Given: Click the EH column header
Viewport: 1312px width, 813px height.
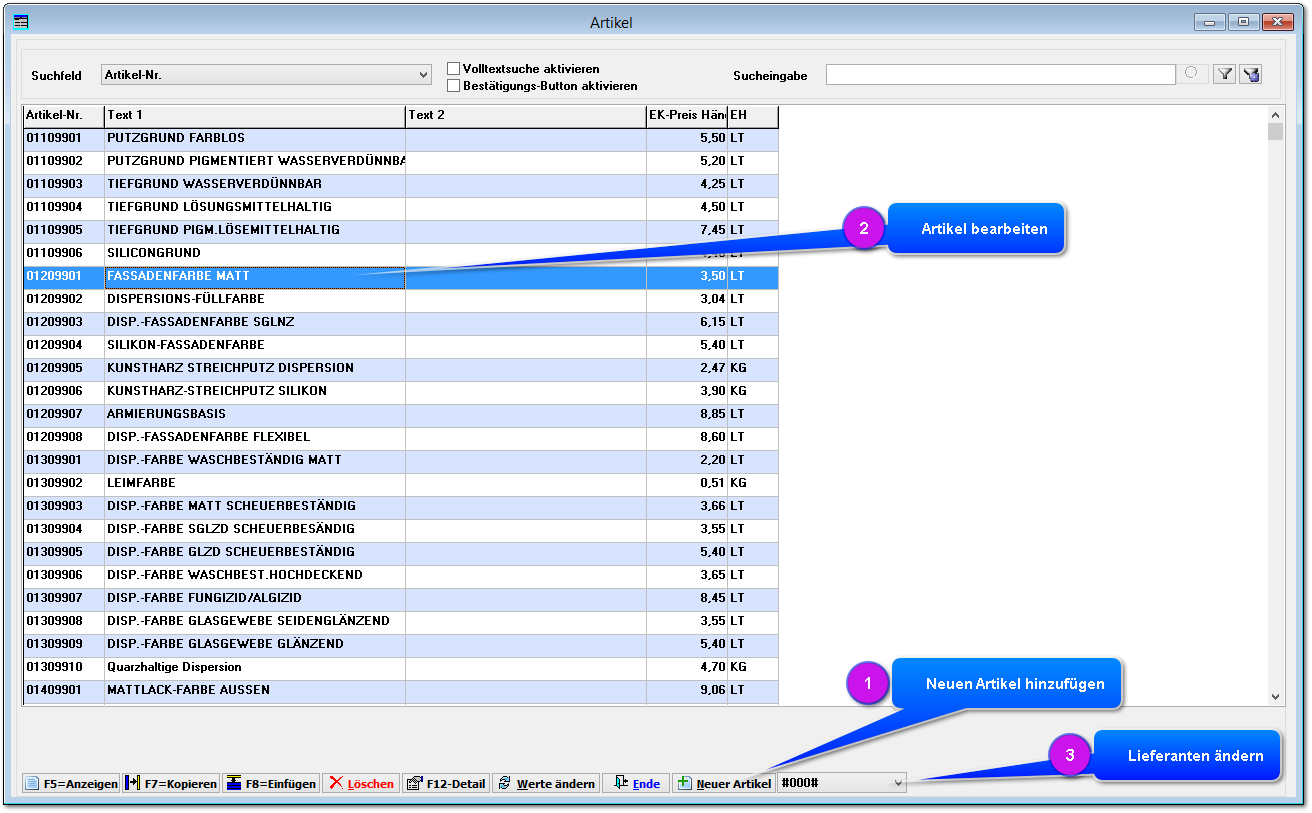Looking at the screenshot, I should 752,116.
